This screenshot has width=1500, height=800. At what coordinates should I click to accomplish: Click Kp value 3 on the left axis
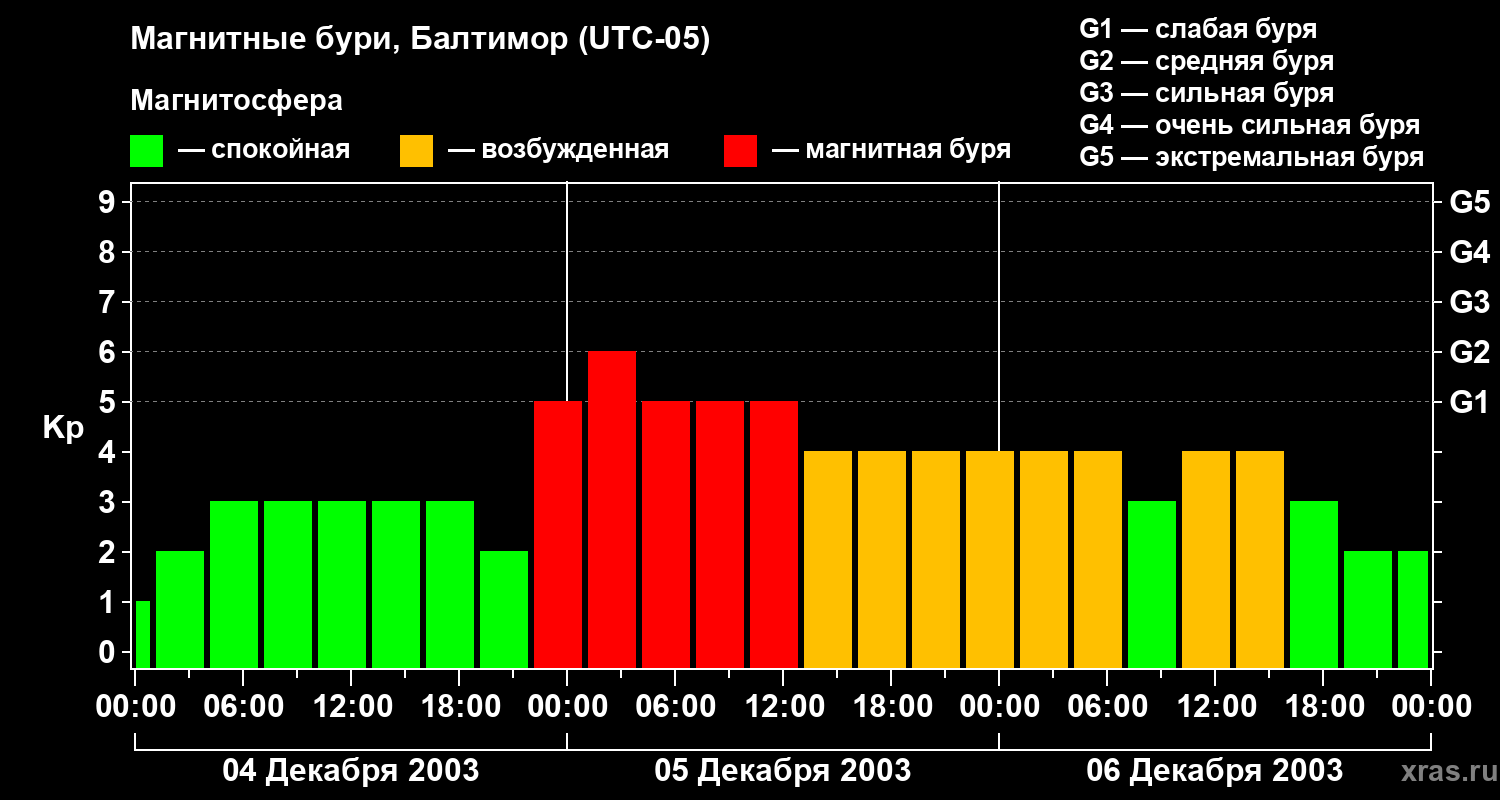(109, 502)
